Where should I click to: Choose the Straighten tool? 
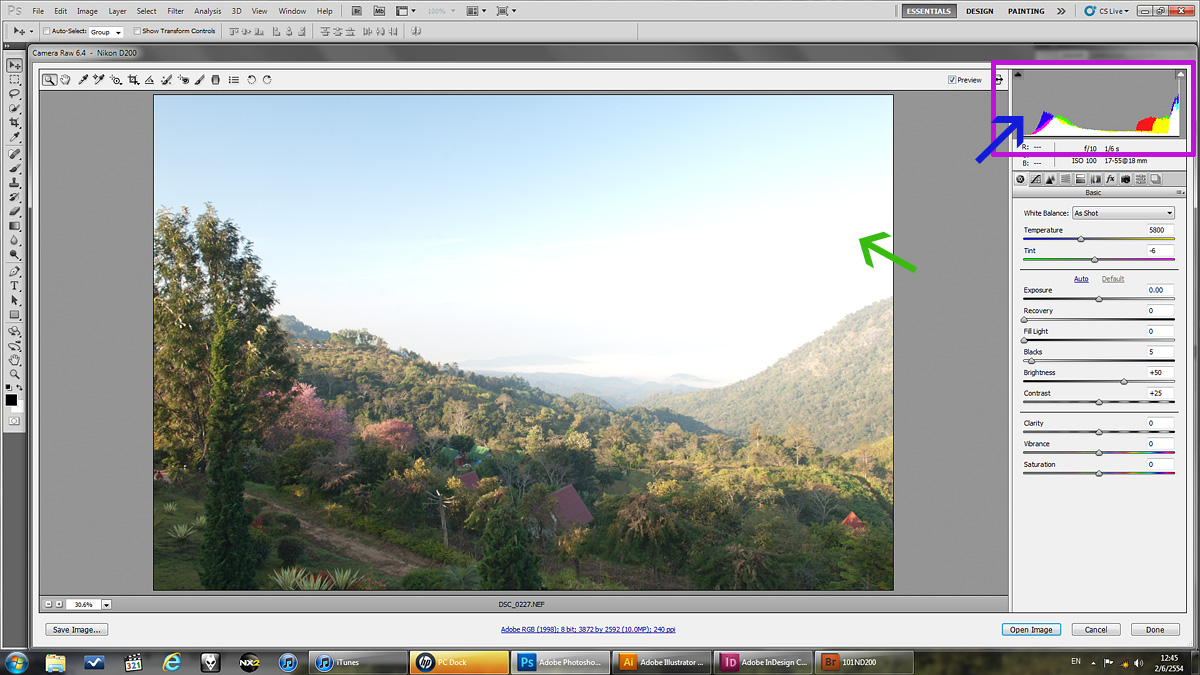tap(150, 80)
